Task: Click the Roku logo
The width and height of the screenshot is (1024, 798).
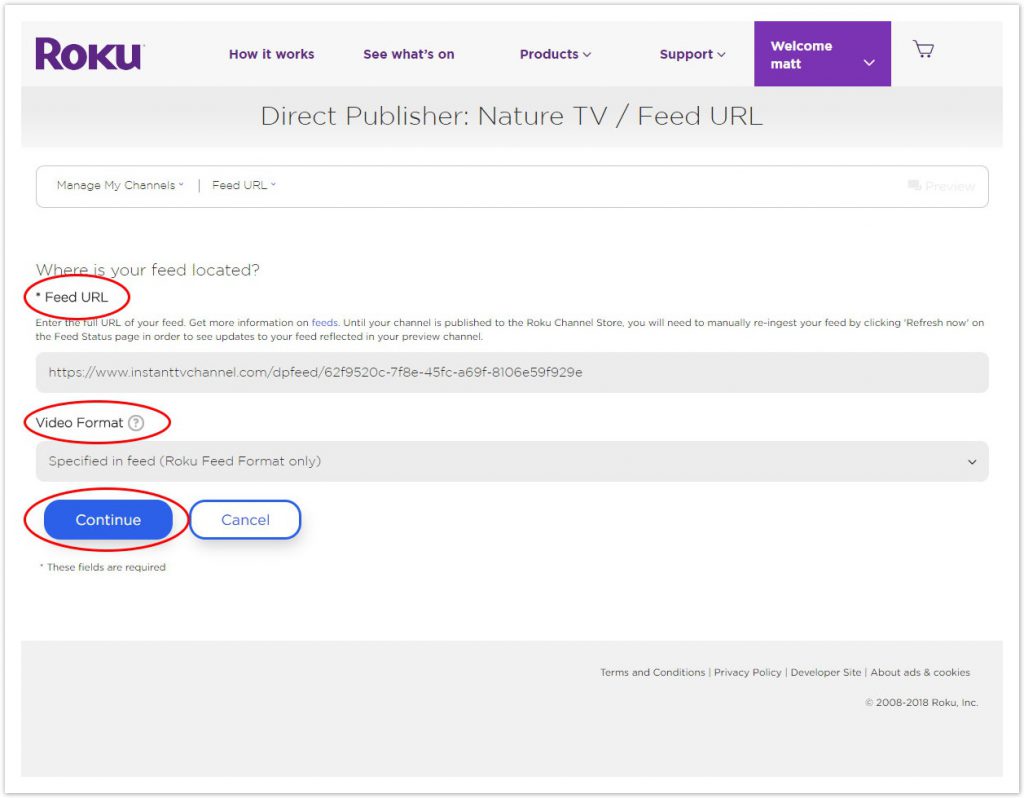Action: [x=89, y=54]
